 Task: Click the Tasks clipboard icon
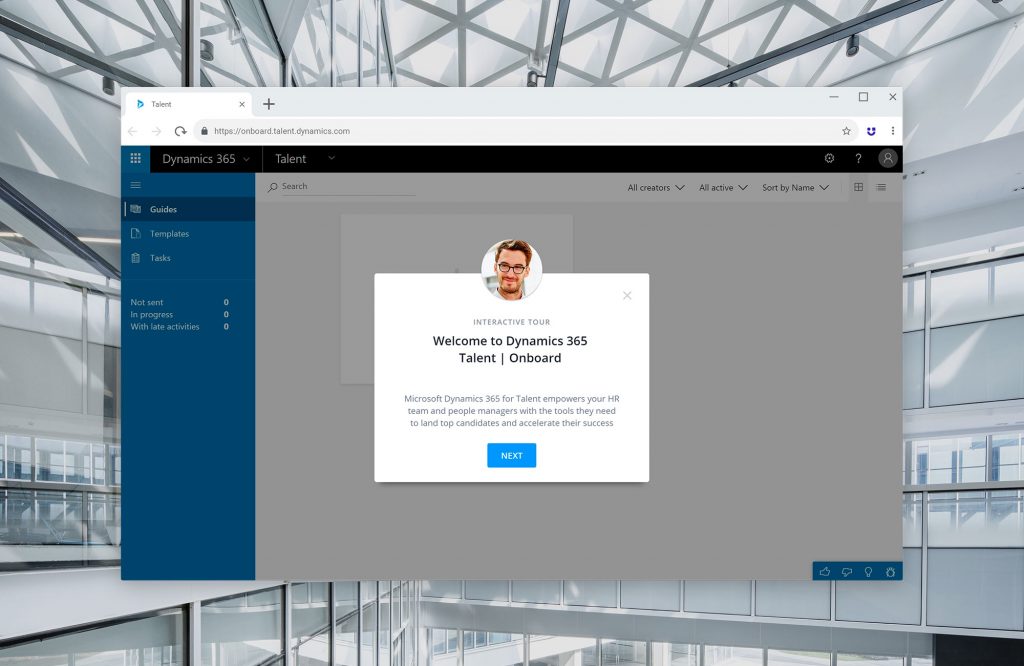(136, 258)
